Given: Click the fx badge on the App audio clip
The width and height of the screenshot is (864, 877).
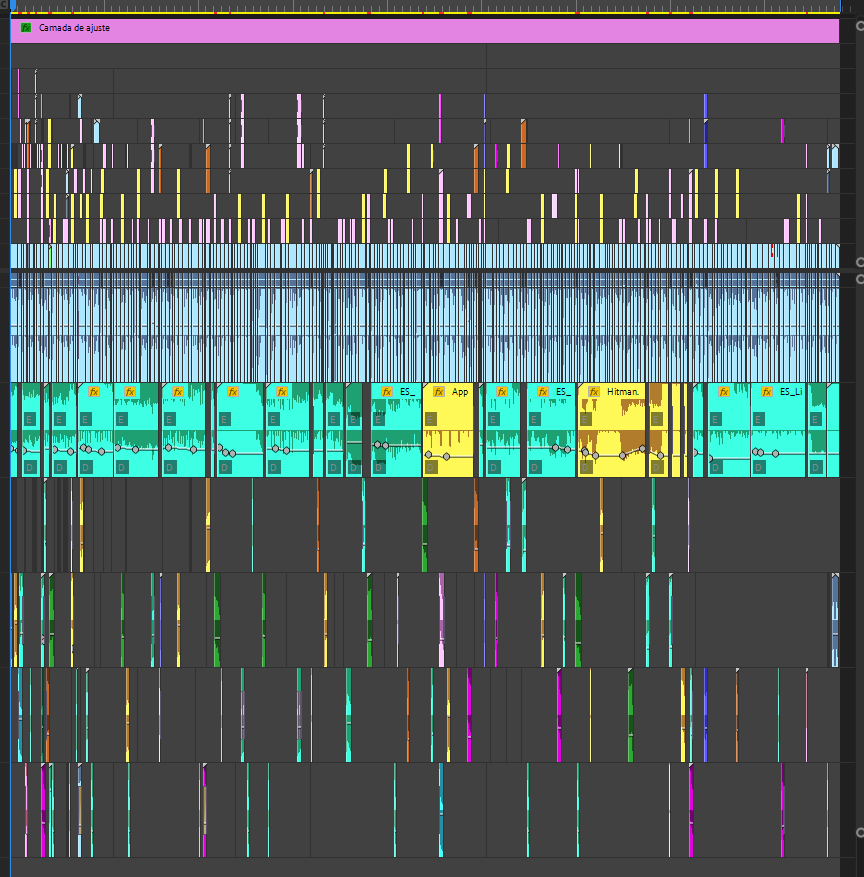Looking at the screenshot, I should click(439, 392).
